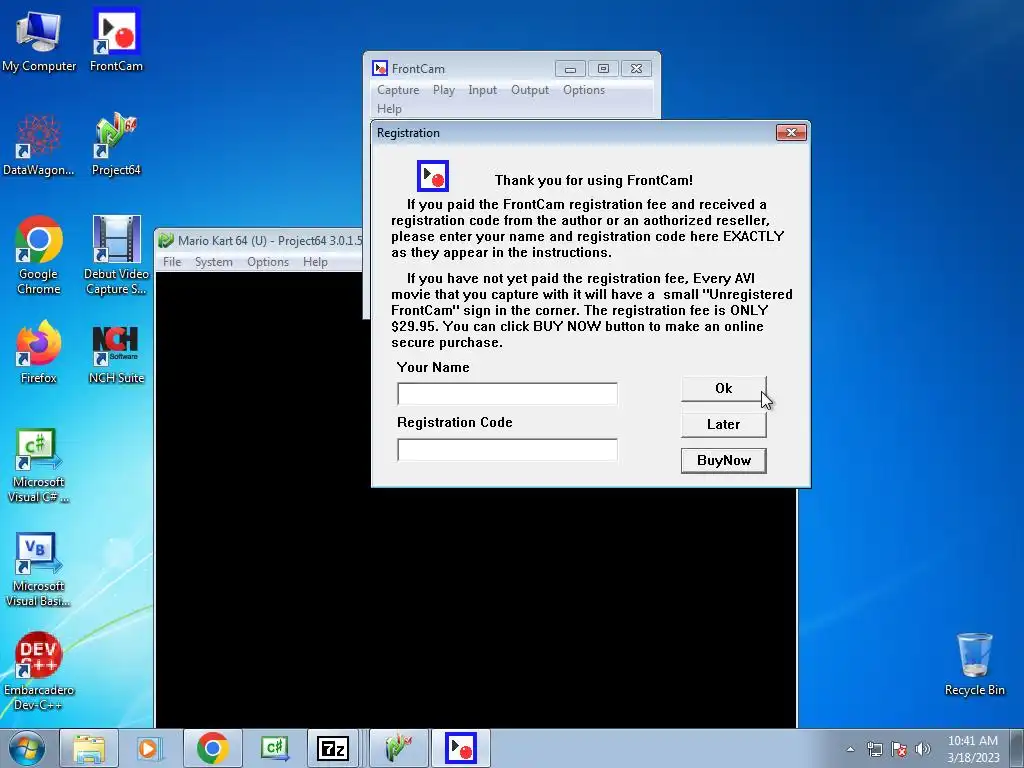
Task: Maximize the FrontCam window
Action: coord(603,69)
